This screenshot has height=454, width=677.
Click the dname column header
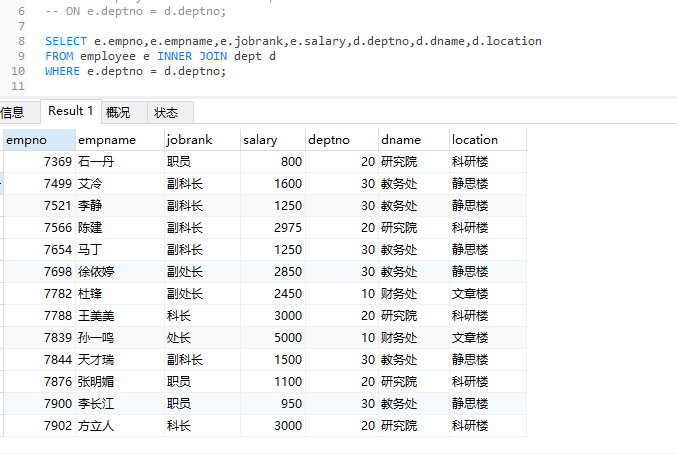click(414, 140)
